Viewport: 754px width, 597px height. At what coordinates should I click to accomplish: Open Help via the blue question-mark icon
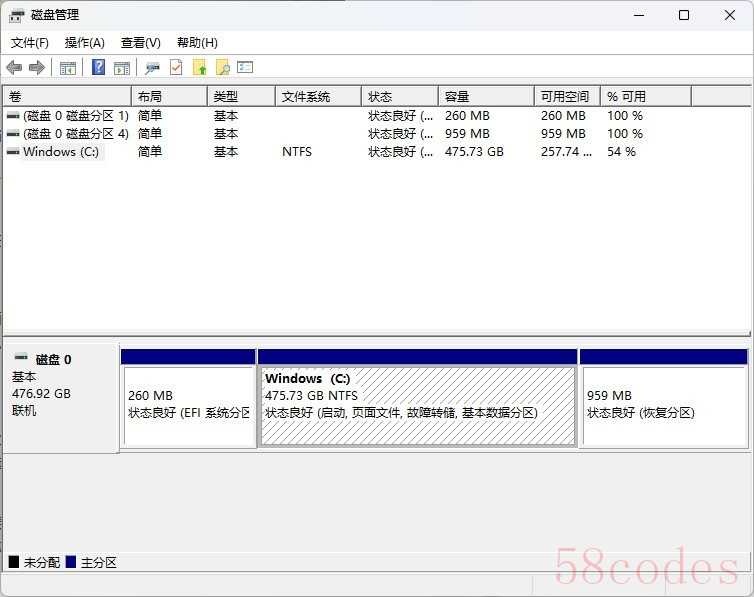pos(98,67)
